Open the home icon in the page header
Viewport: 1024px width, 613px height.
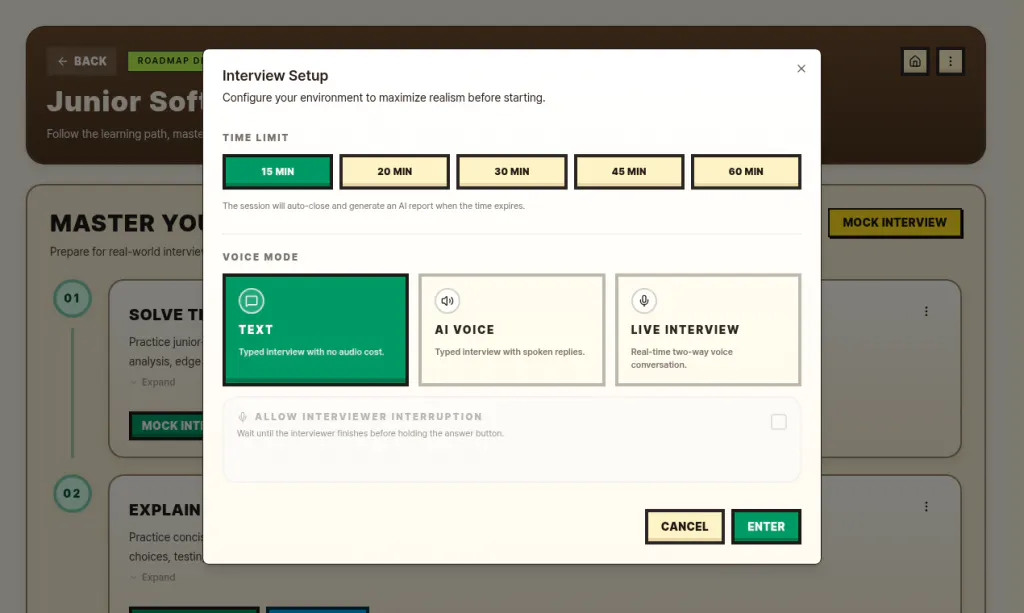coord(915,61)
